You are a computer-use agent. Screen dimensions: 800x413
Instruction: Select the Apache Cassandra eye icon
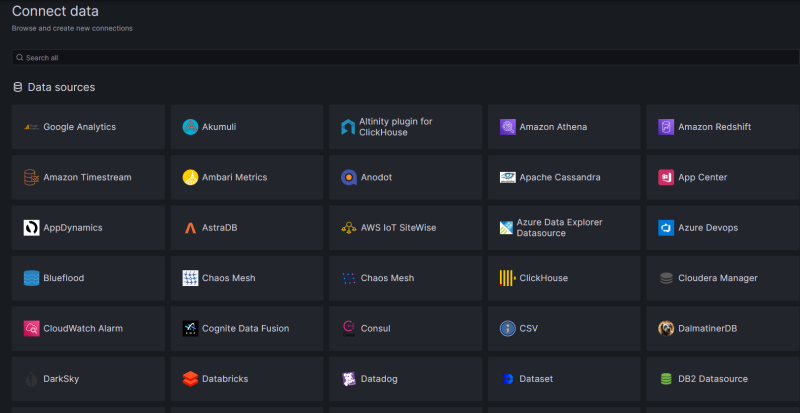click(508, 177)
